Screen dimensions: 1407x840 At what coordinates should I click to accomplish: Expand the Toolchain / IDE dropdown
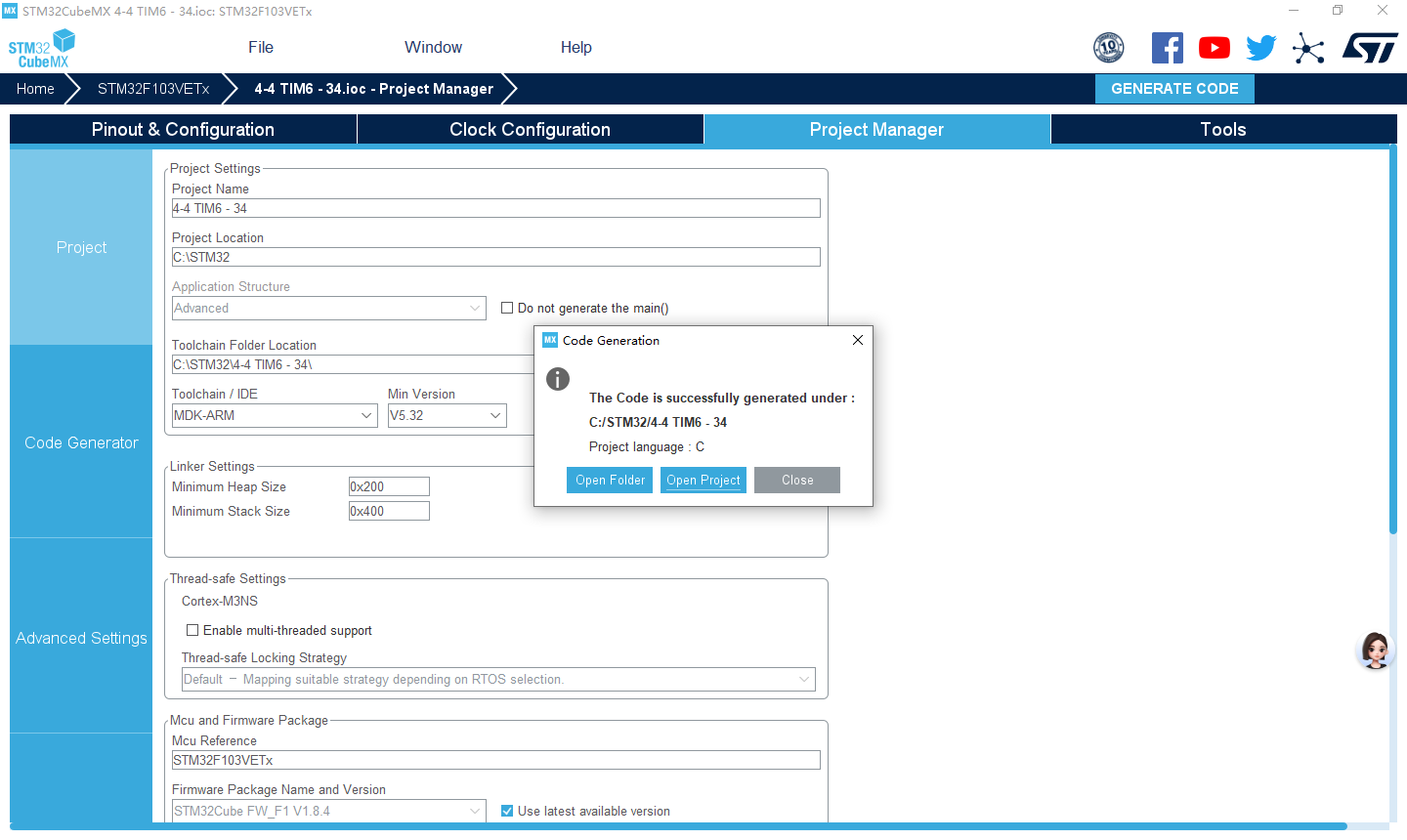point(366,415)
